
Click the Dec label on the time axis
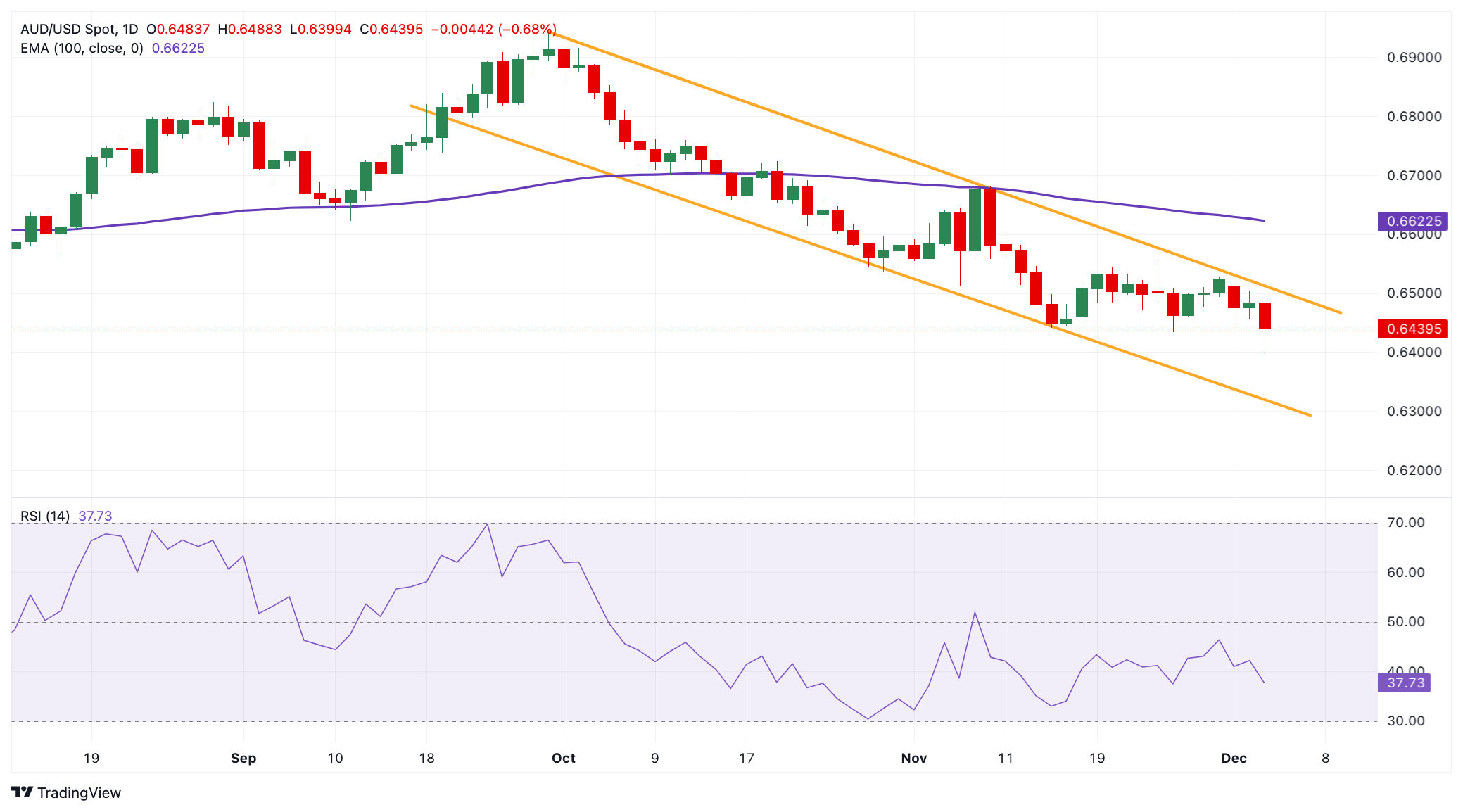point(1234,758)
